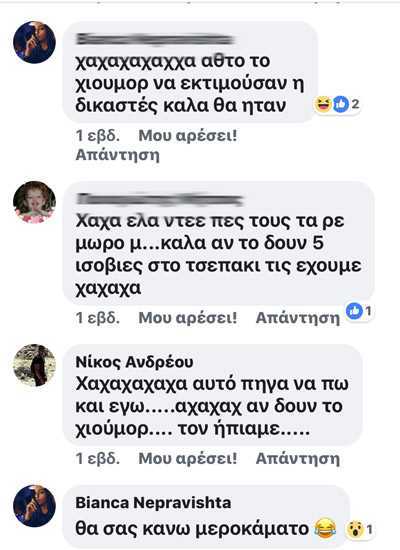Open Bianca Nepravishta profile name link
The width and height of the screenshot is (400, 550).
[153, 503]
